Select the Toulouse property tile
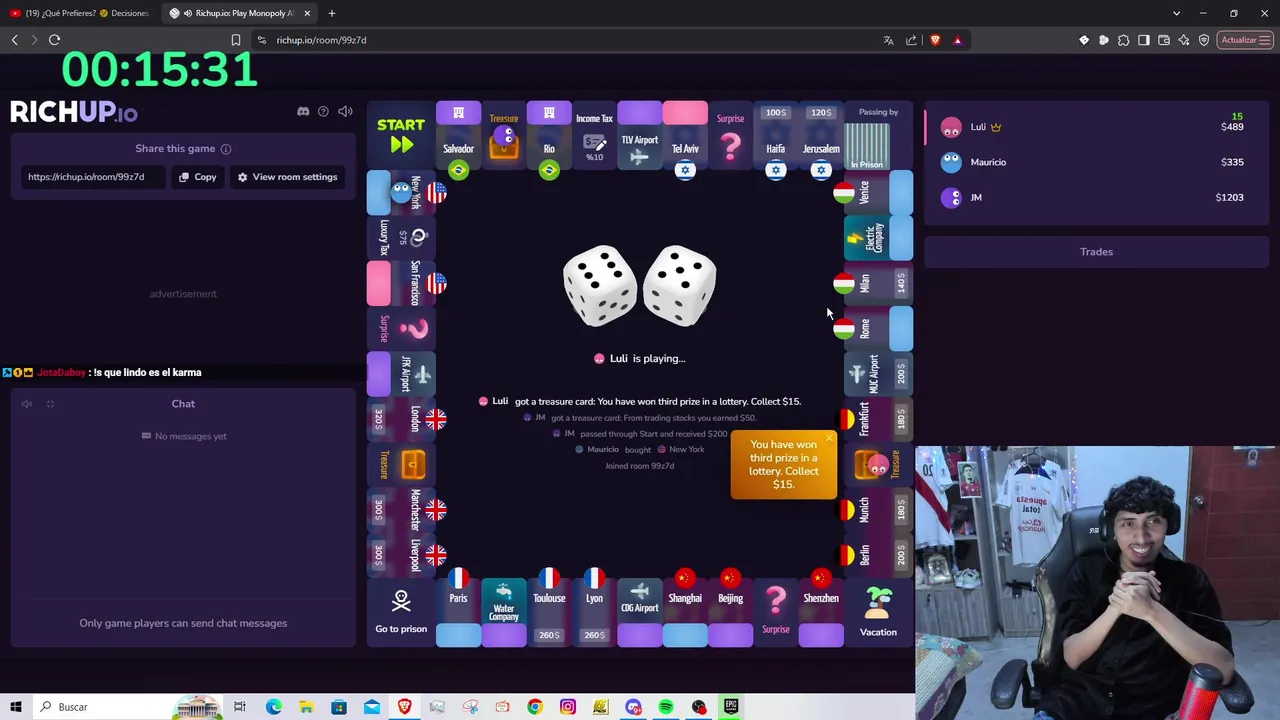The width and height of the screenshot is (1280, 720). [x=549, y=612]
